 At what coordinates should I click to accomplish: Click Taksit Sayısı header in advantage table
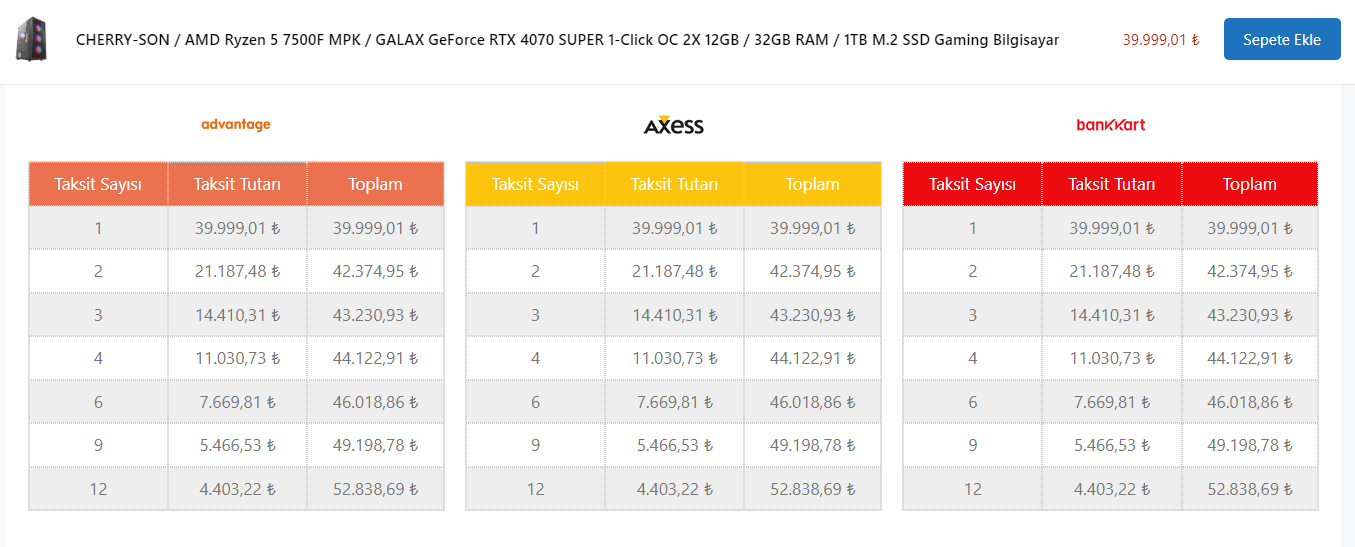98,184
